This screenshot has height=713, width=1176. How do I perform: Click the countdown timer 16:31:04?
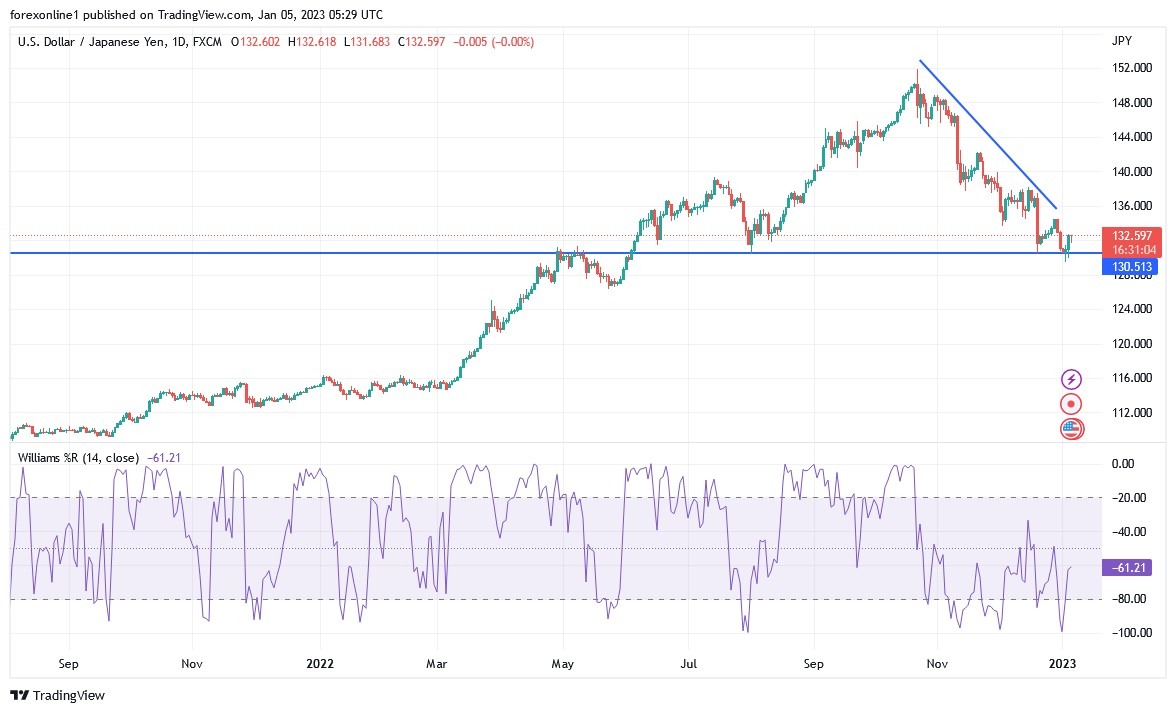pyautogui.click(x=1131, y=249)
